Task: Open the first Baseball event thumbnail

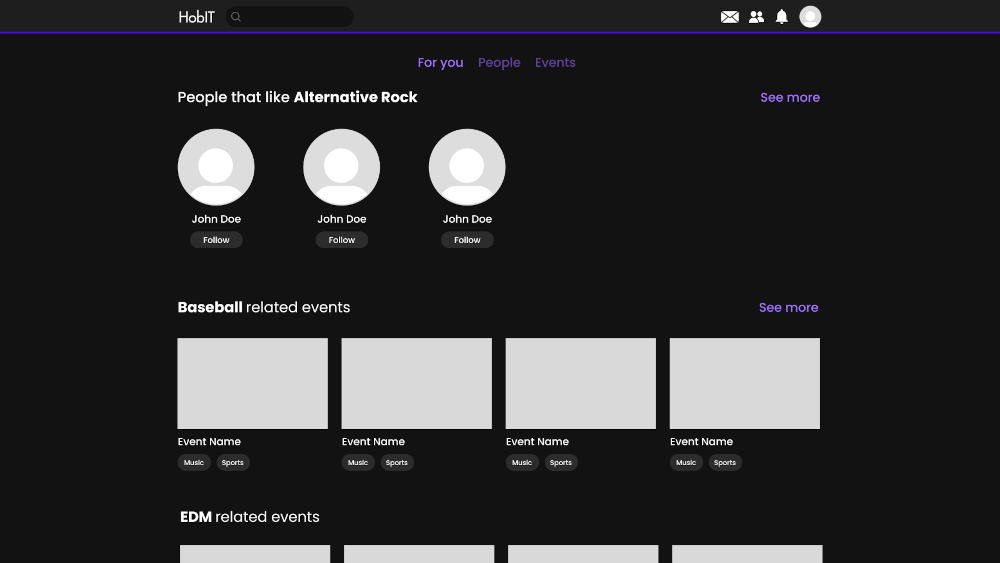Action: click(253, 384)
